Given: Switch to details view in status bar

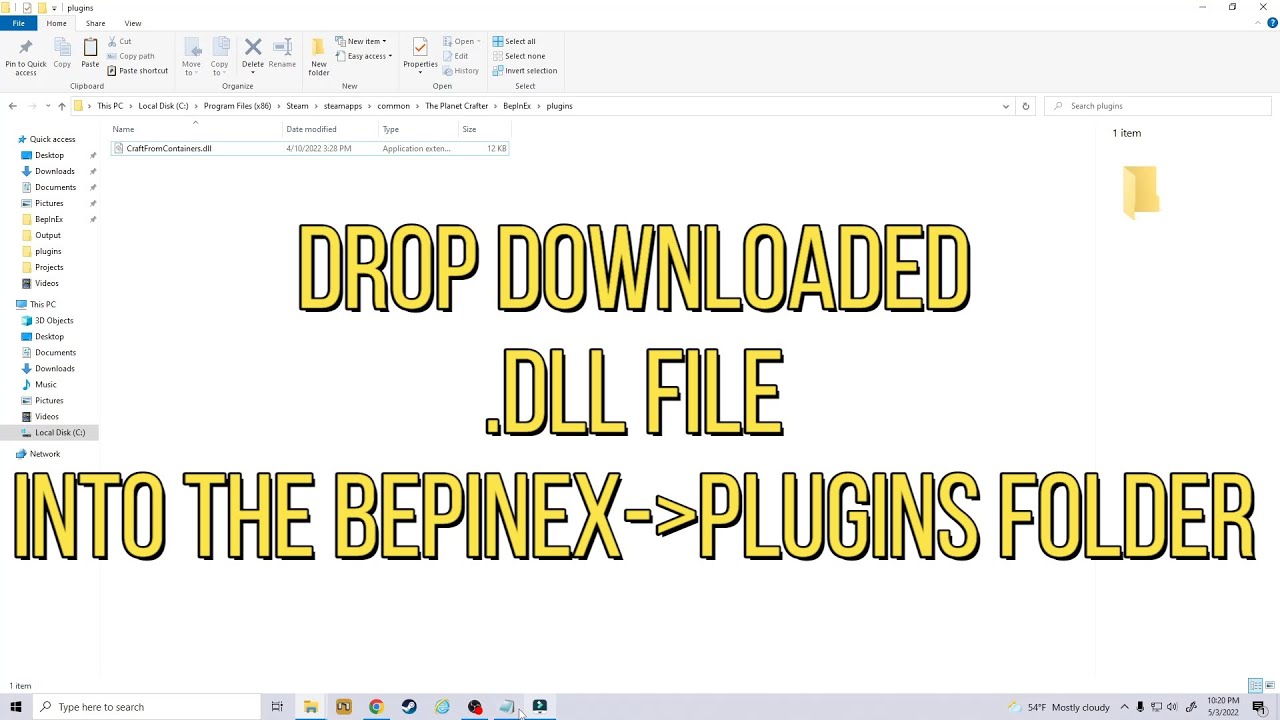Looking at the screenshot, I should (x=1255, y=686).
